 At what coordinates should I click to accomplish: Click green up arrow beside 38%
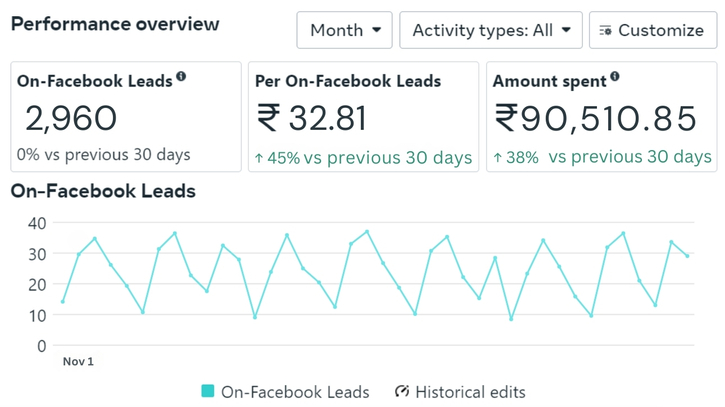tap(498, 158)
